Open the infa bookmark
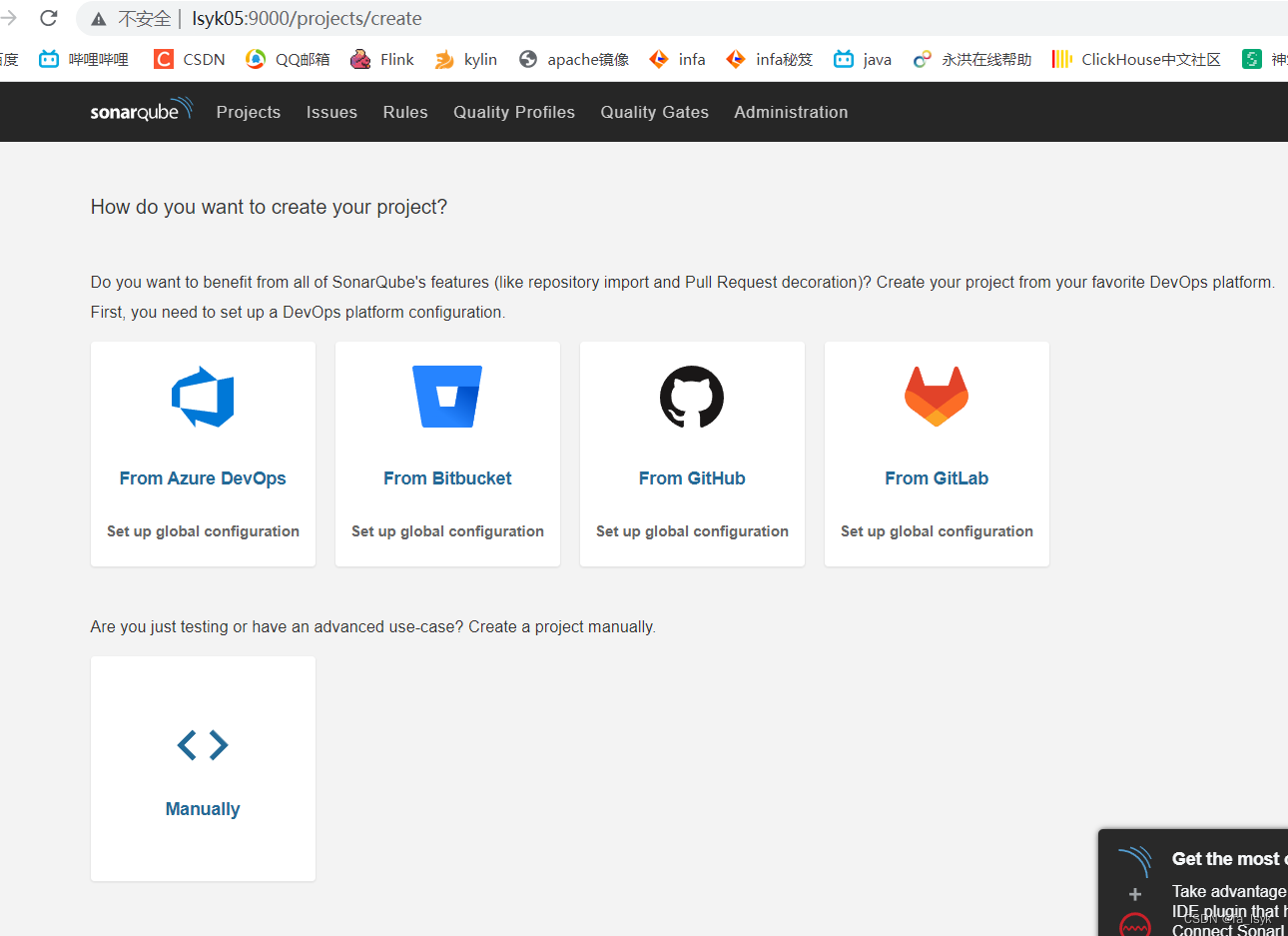The height and width of the screenshot is (936, 1288). point(677,59)
